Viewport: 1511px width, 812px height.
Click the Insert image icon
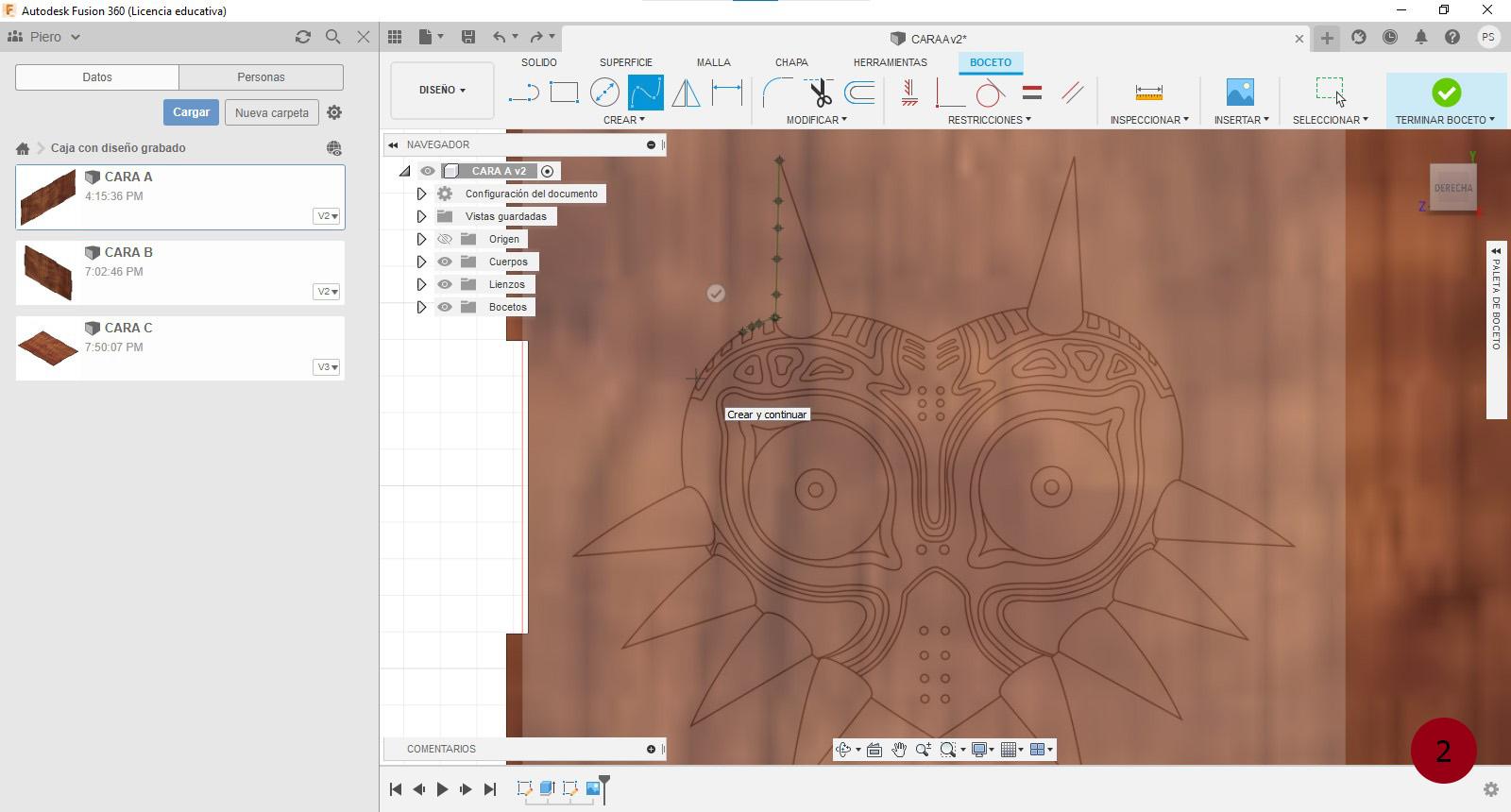click(x=1240, y=93)
